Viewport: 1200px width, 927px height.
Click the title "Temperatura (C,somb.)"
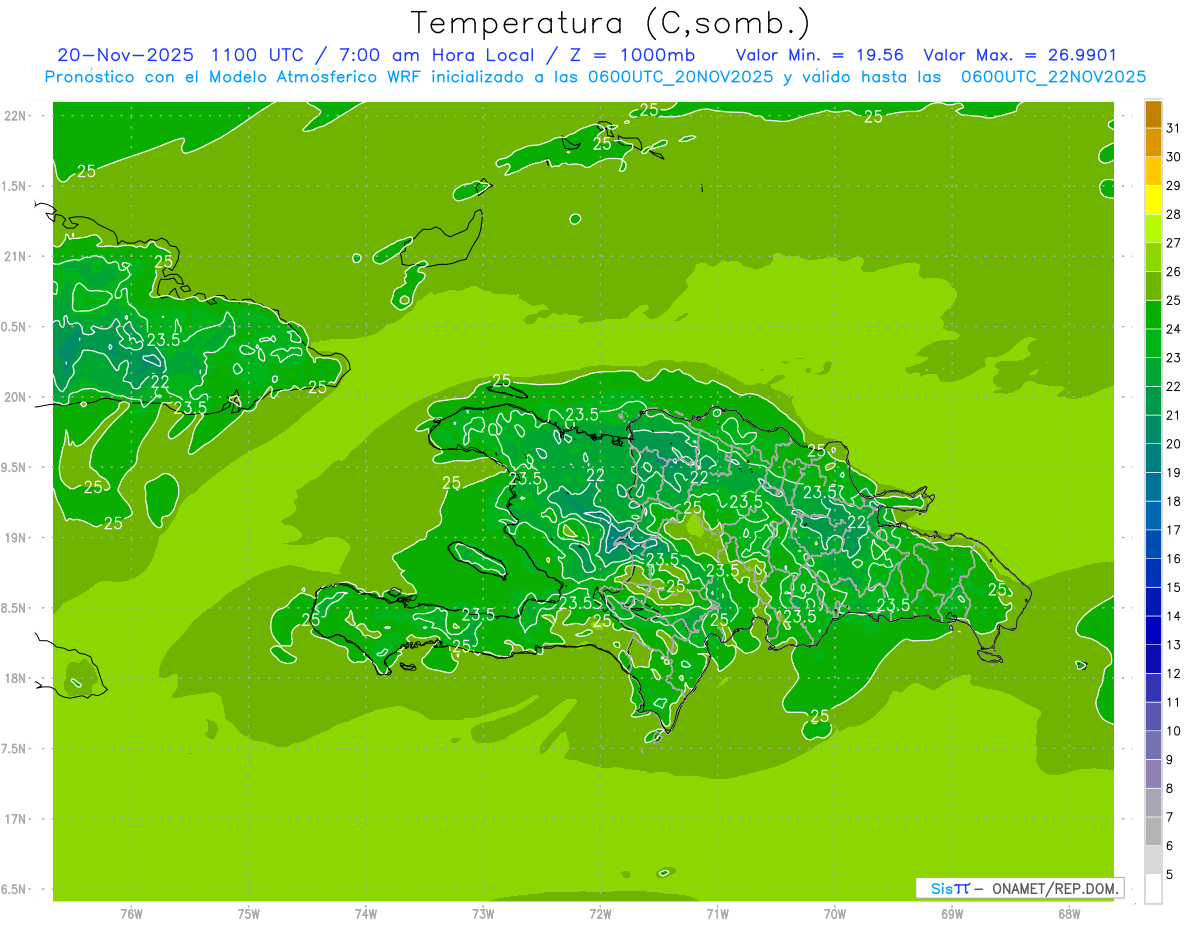(610, 22)
